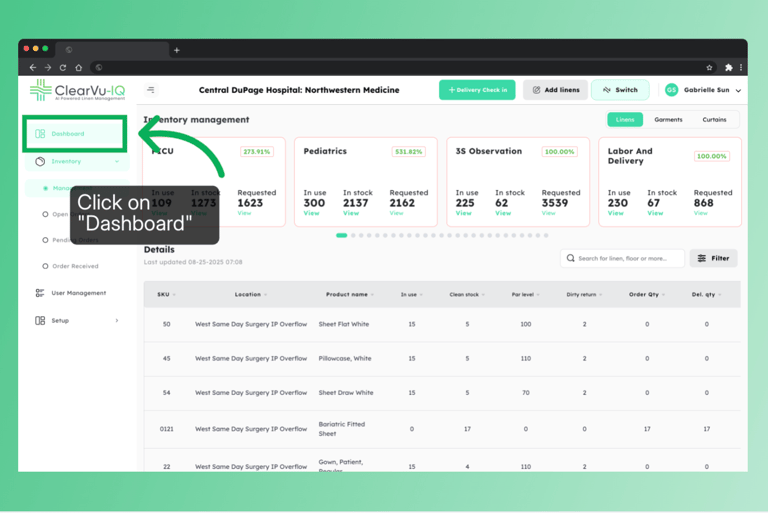This screenshot has height=513, width=768.
Task: Sort by the Product name column header
Action: coord(350,294)
